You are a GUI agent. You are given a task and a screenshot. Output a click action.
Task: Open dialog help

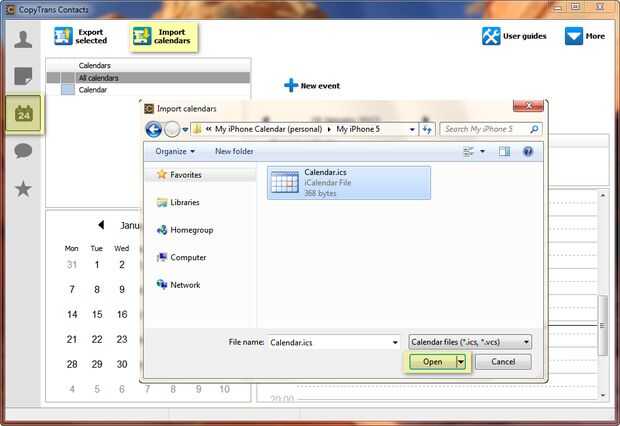[527, 151]
